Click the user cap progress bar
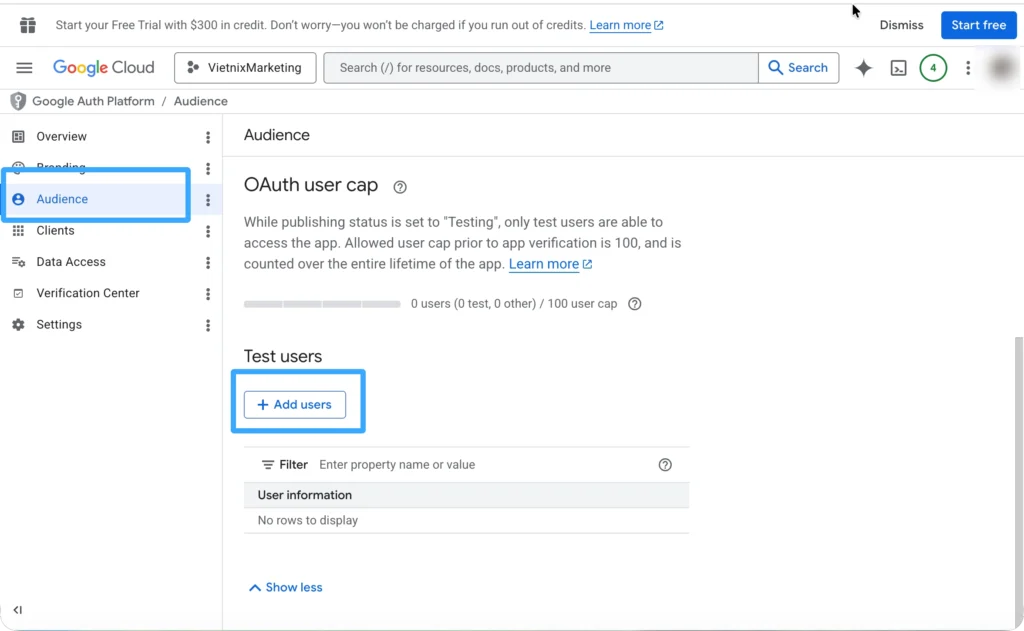This screenshot has width=1024, height=631. 322,303
